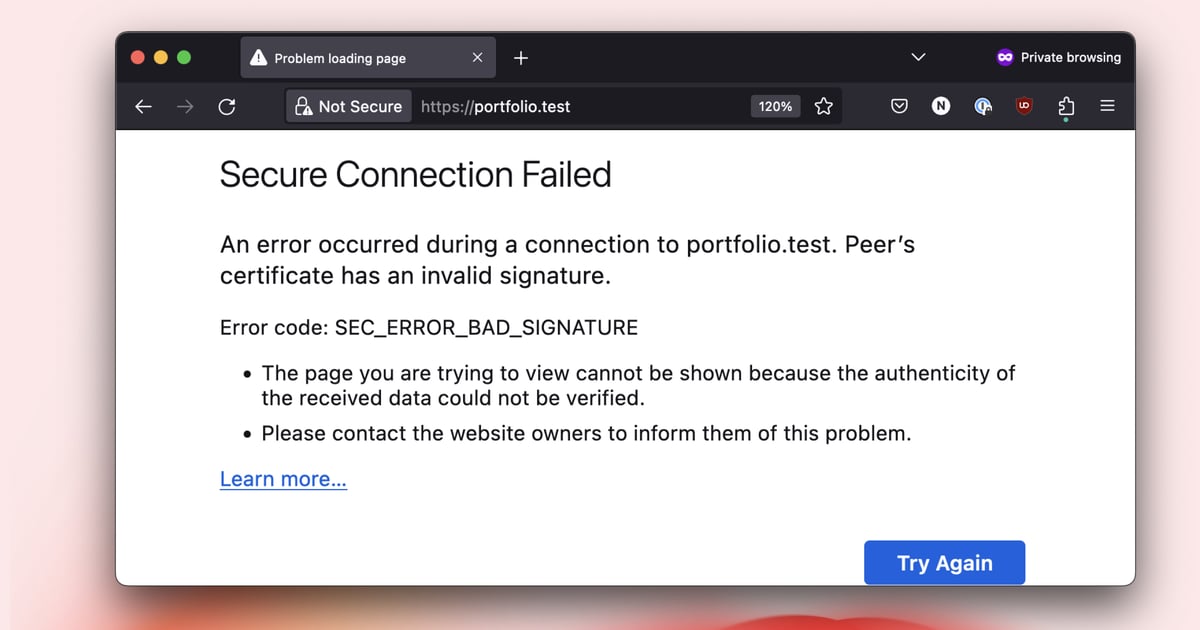This screenshot has height=630, width=1200.
Task: Close the Problem loading page tab
Action: [x=477, y=58]
